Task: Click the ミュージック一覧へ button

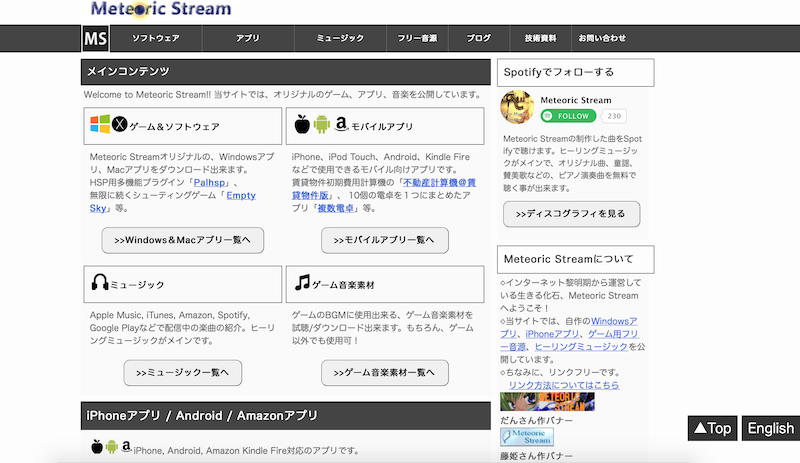Action: (x=183, y=373)
